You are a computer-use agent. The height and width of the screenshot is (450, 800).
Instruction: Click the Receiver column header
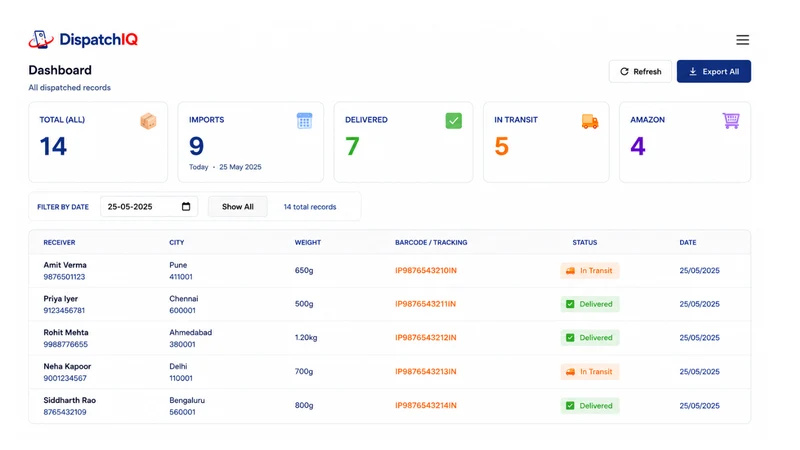59,242
